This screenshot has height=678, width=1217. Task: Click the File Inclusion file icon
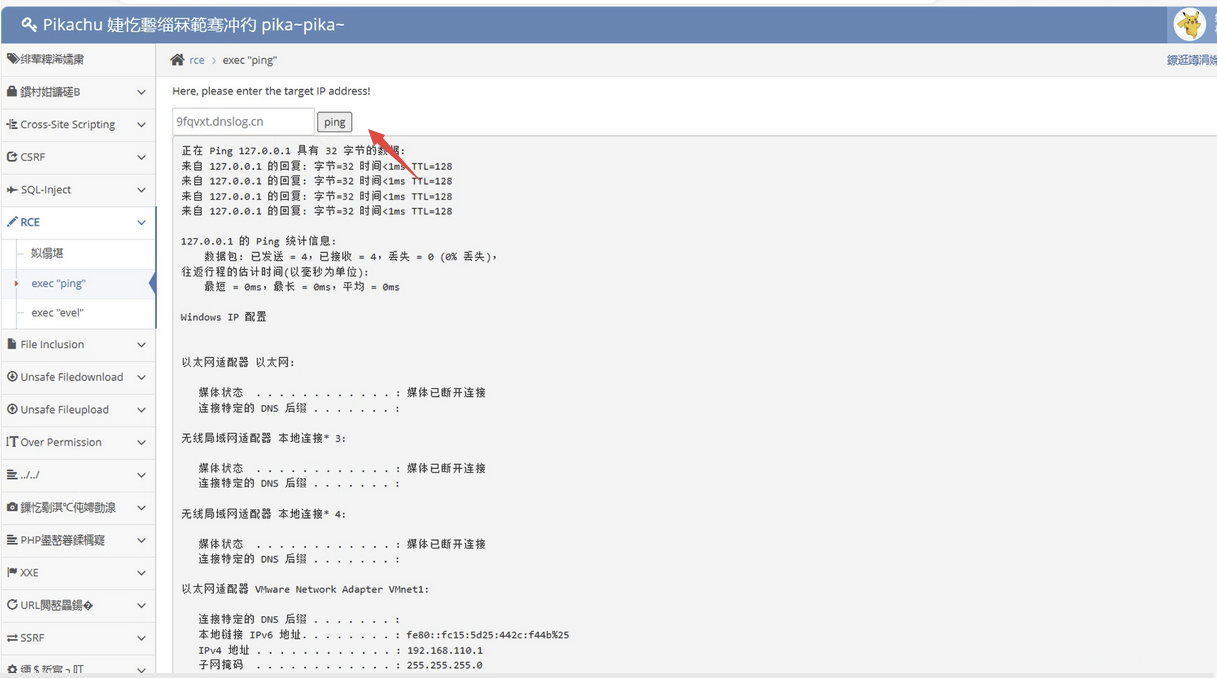(x=12, y=344)
